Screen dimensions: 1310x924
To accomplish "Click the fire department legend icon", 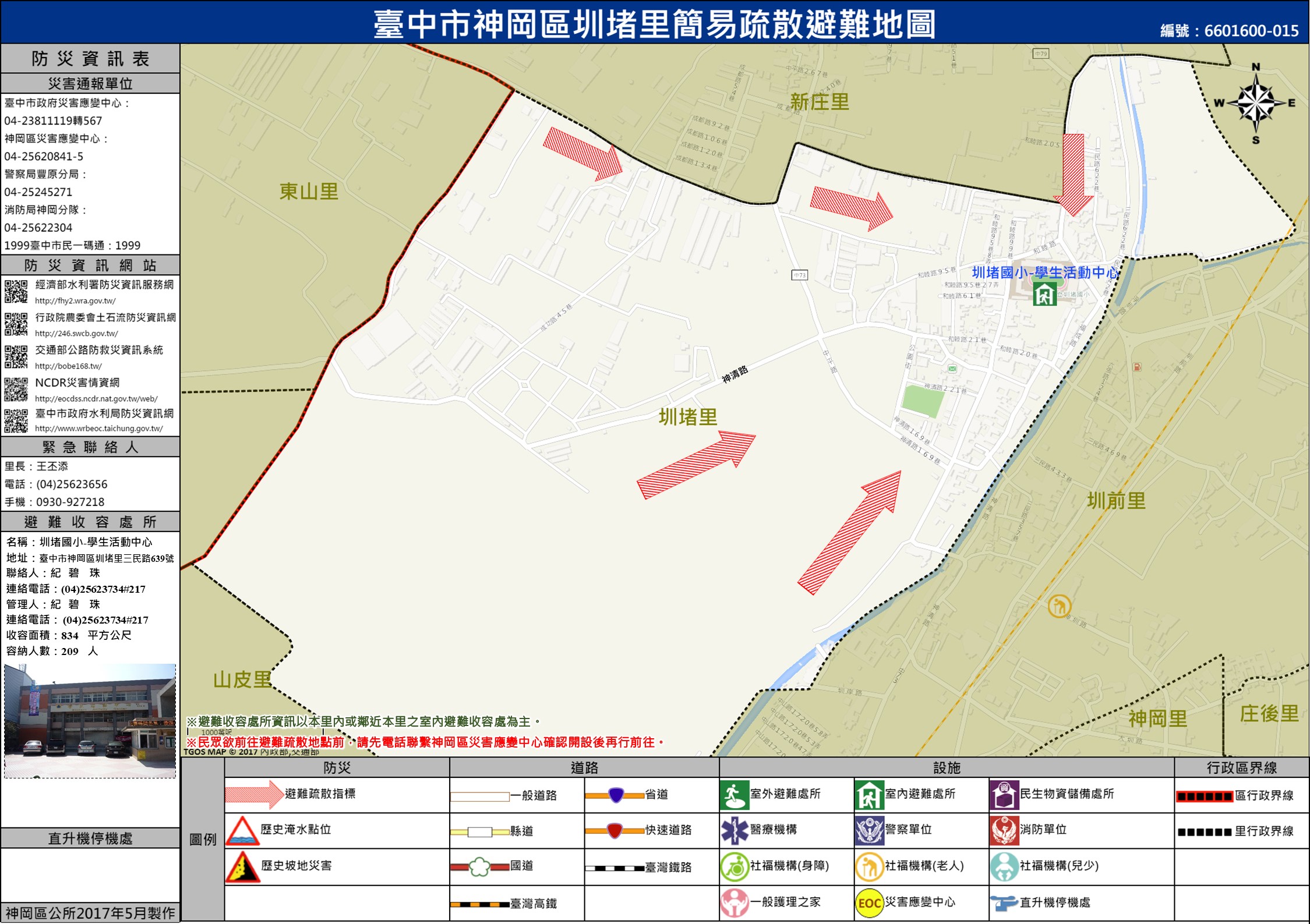I will click(x=1004, y=830).
